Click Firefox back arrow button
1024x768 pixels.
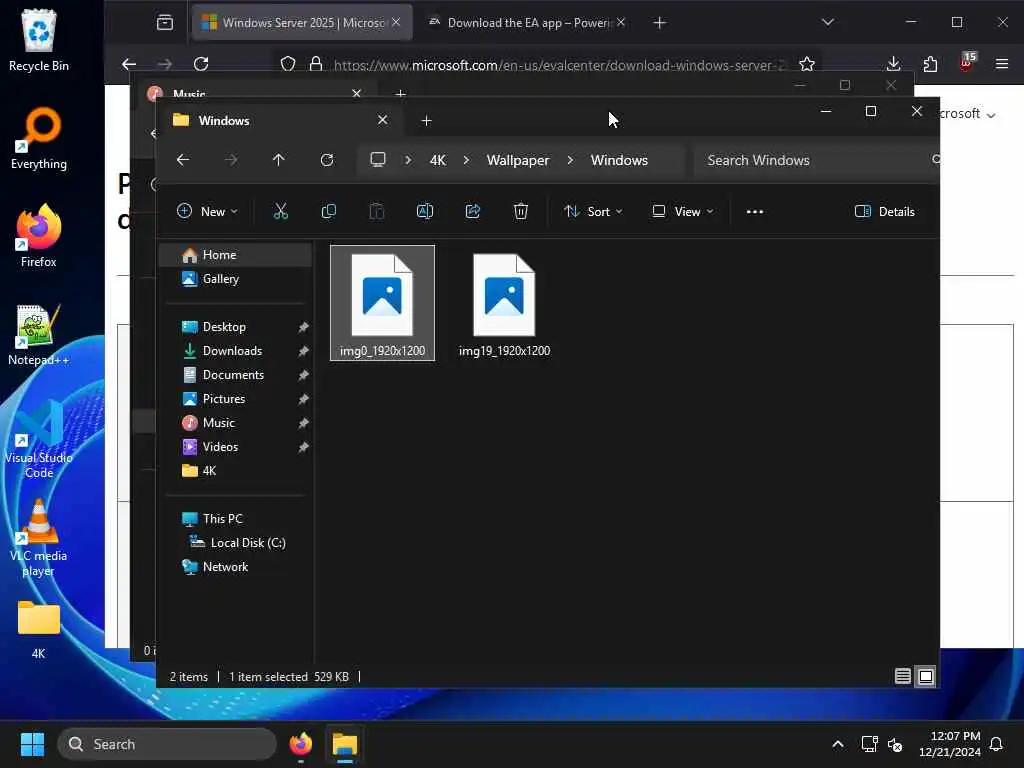(129, 63)
